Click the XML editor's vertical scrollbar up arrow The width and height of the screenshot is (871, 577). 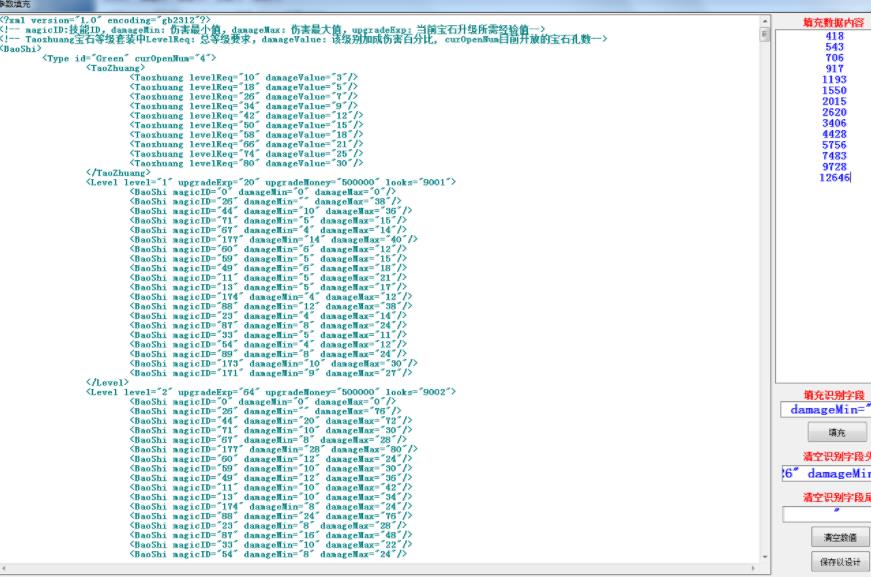[765, 21]
